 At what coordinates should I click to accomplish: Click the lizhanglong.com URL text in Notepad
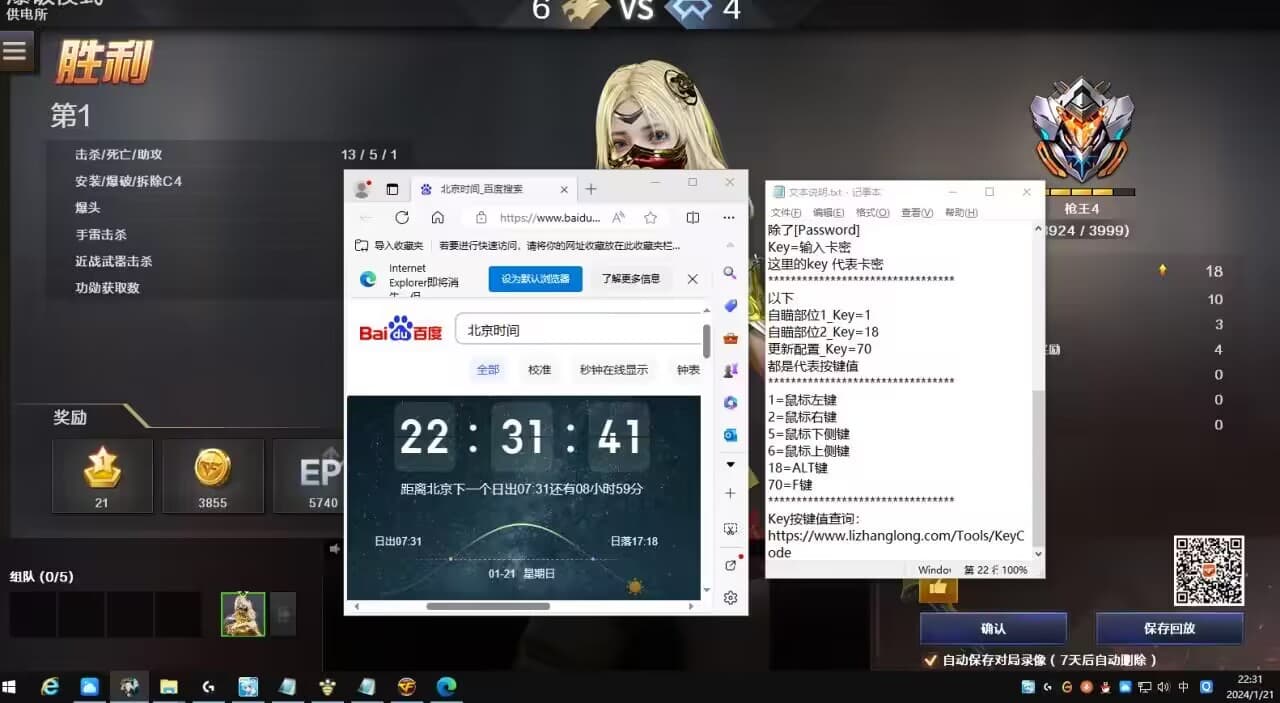[896, 544]
